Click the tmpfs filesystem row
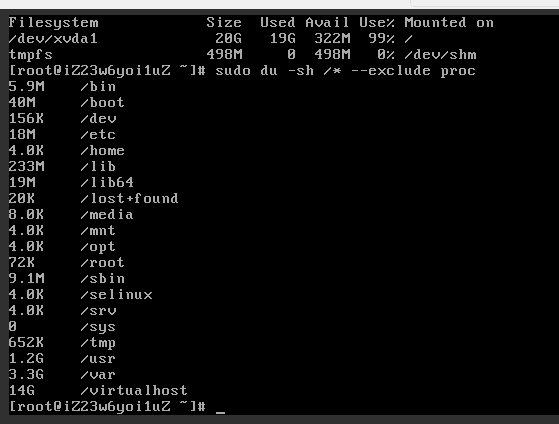Image resolution: width=559 pixels, height=424 pixels. point(242,55)
